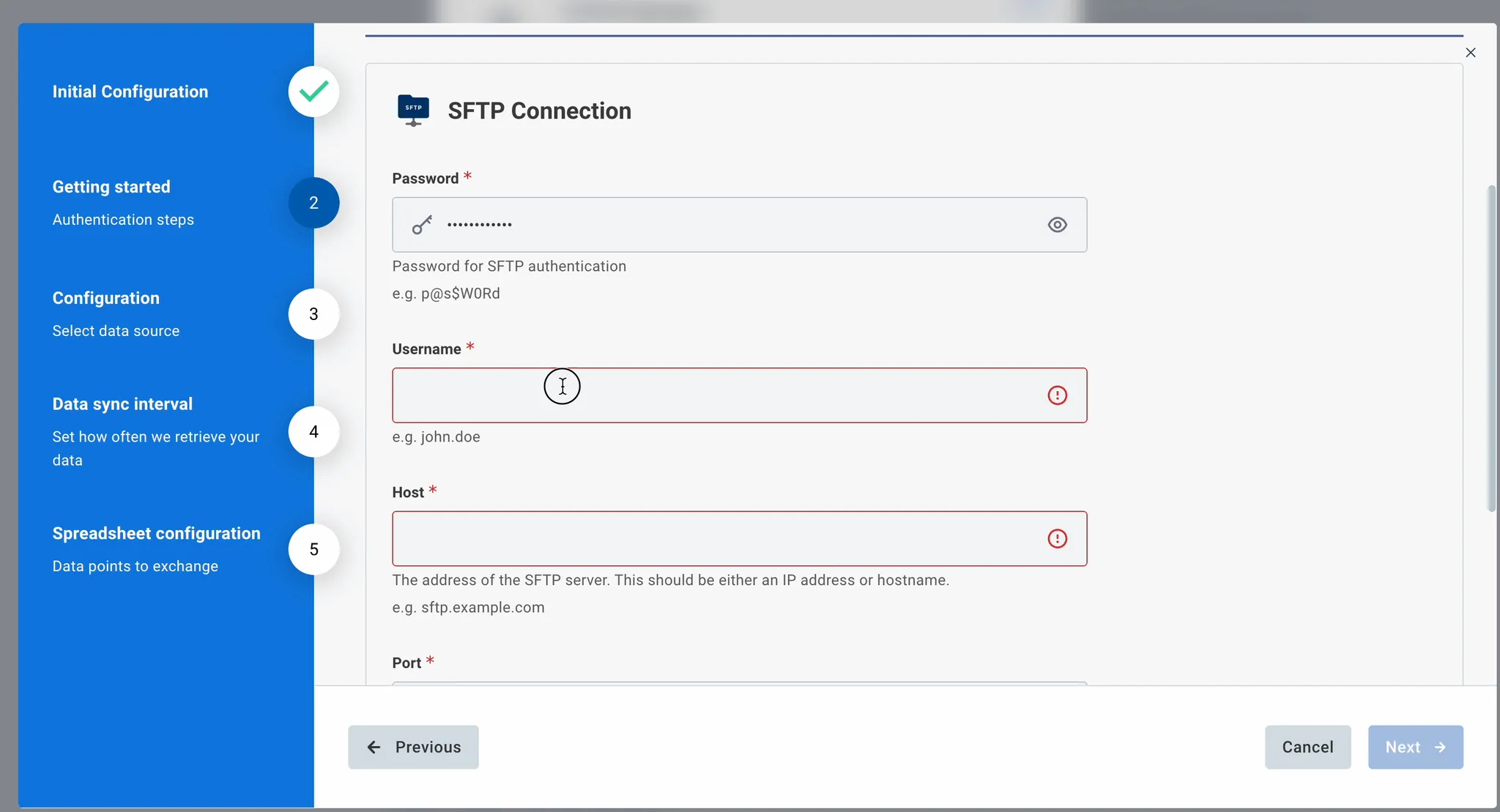
Task: Click the vertical scrollbar on the right
Action: coord(1491,349)
